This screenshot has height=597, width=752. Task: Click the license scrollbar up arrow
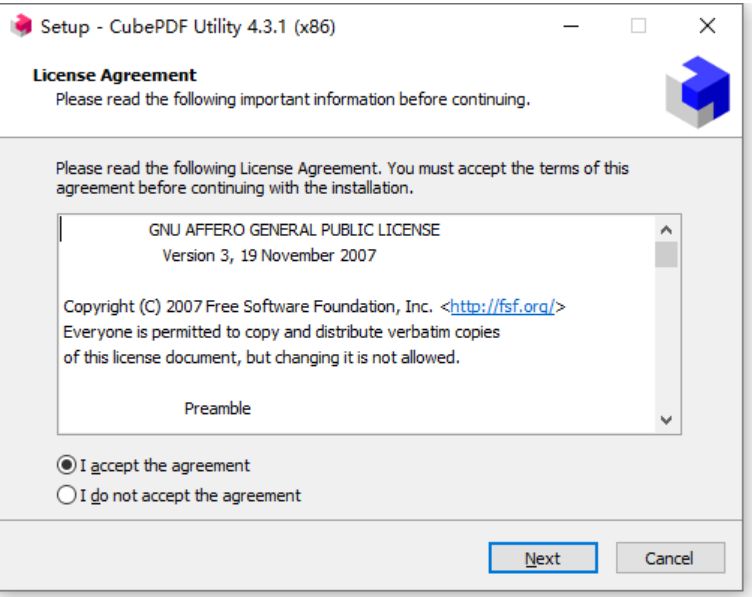click(667, 229)
